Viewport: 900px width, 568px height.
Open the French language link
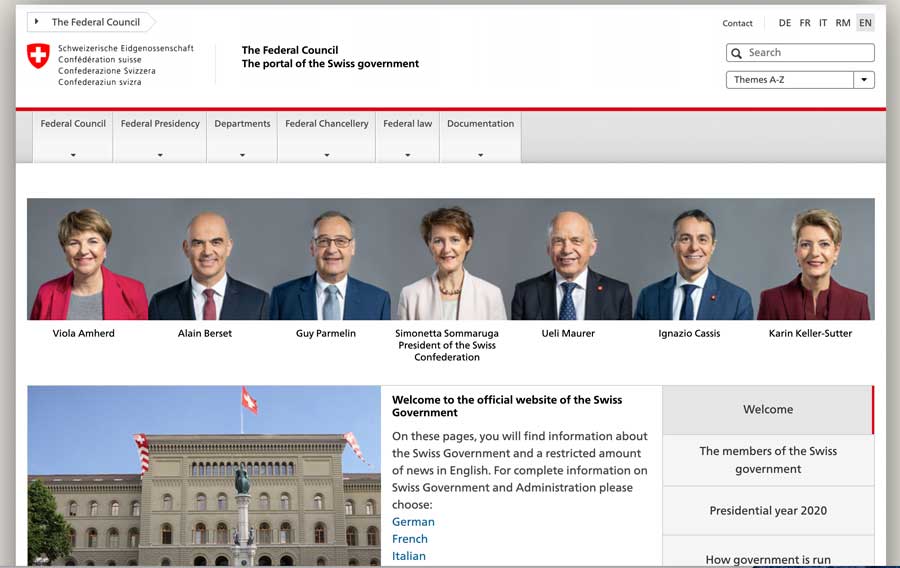coord(410,539)
